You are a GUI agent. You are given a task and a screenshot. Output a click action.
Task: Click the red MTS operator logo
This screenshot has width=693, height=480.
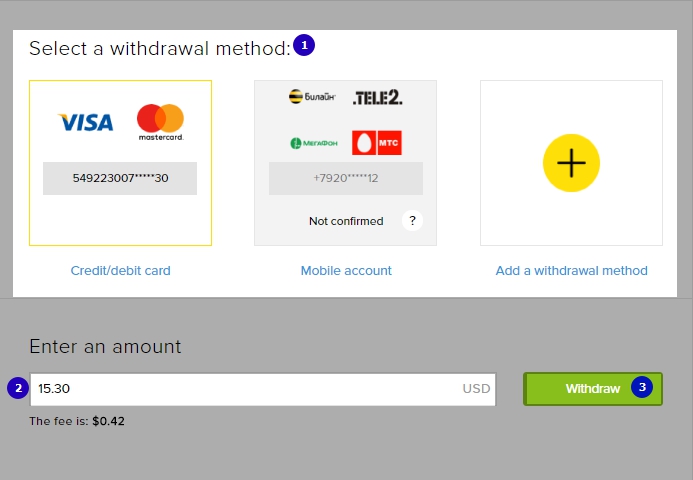[x=377, y=143]
